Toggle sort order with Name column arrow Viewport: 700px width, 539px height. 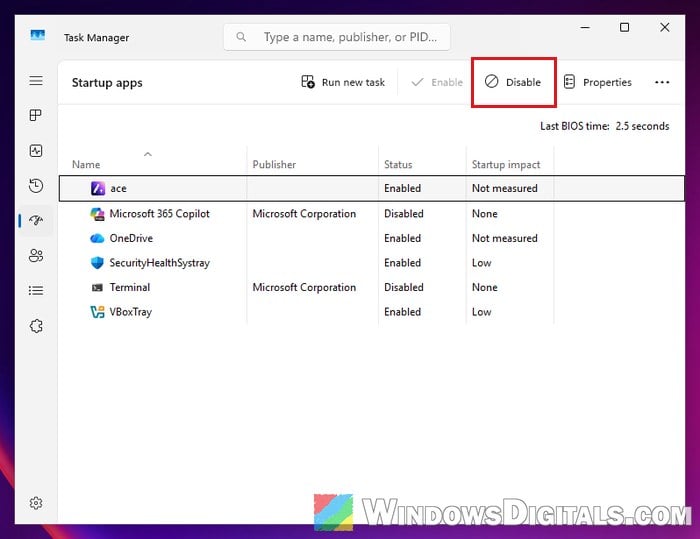coord(148,154)
